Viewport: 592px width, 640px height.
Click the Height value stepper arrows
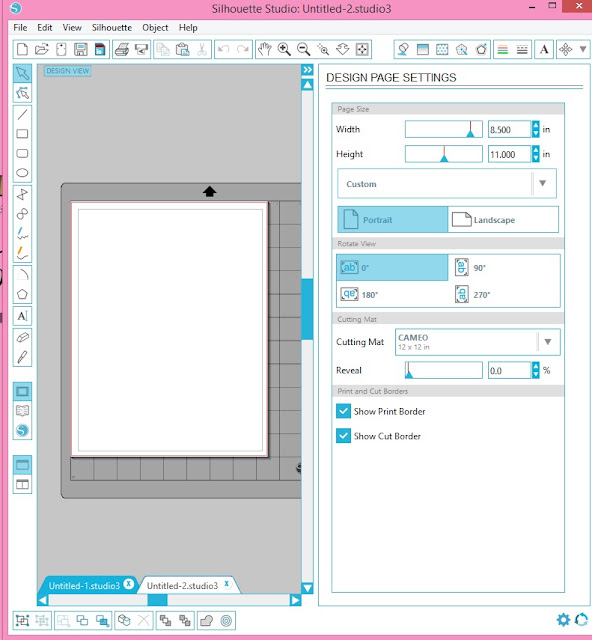click(x=536, y=154)
